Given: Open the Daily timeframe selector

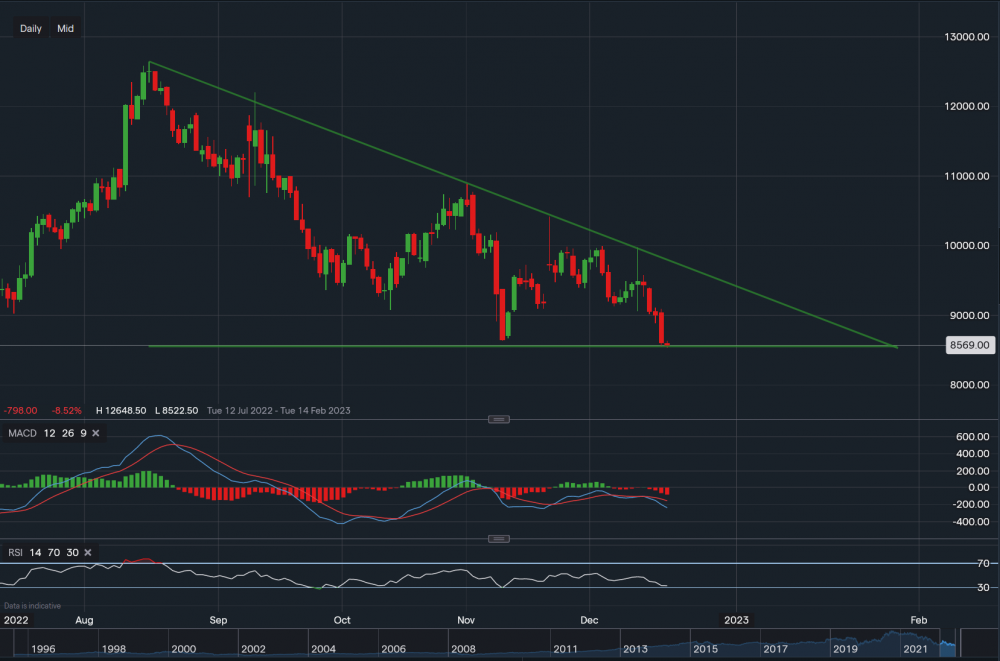Looking at the screenshot, I should [31, 29].
